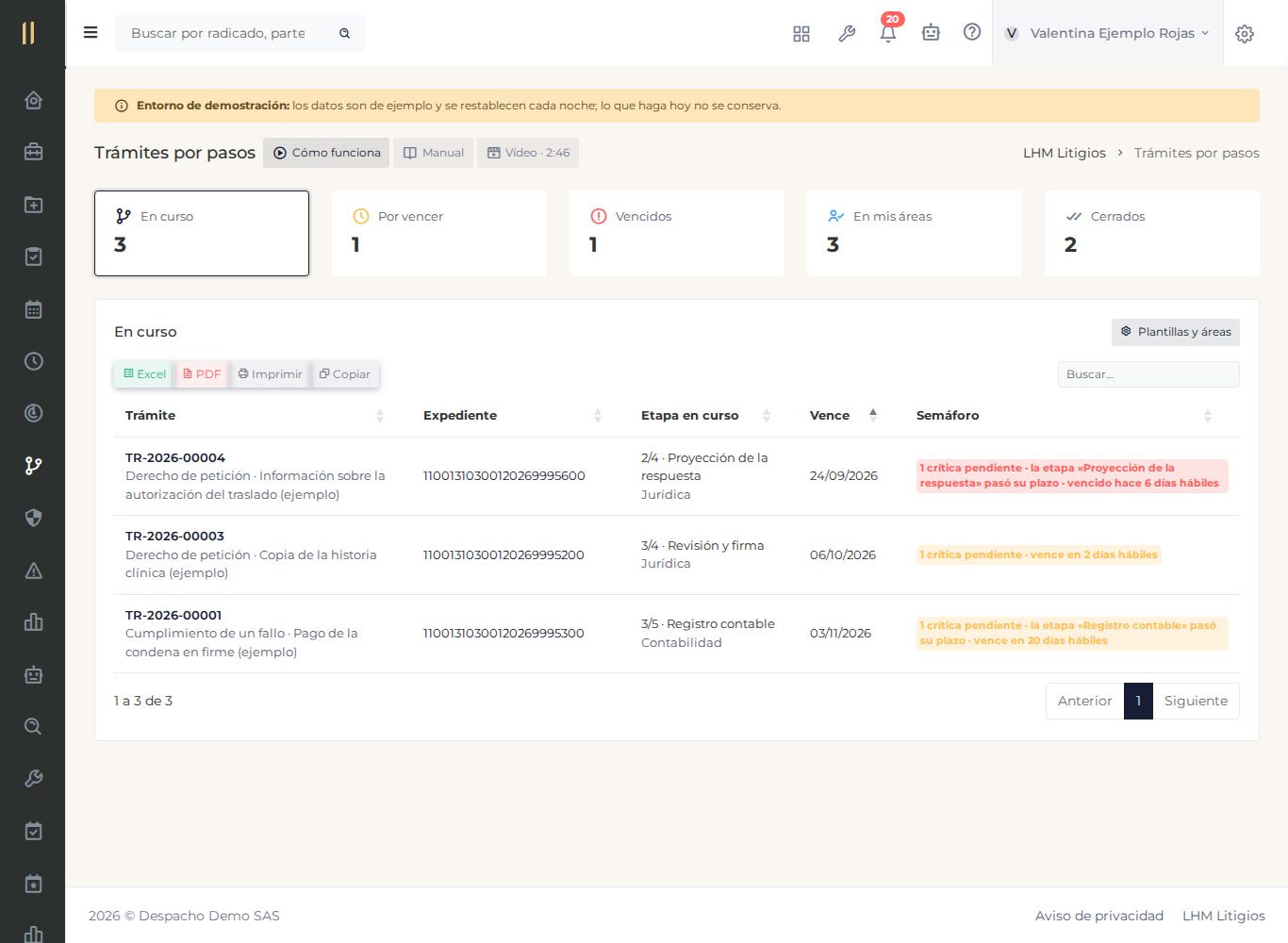Export table with PDF button
Image resolution: width=1288 pixels, height=943 pixels.
coord(202,374)
